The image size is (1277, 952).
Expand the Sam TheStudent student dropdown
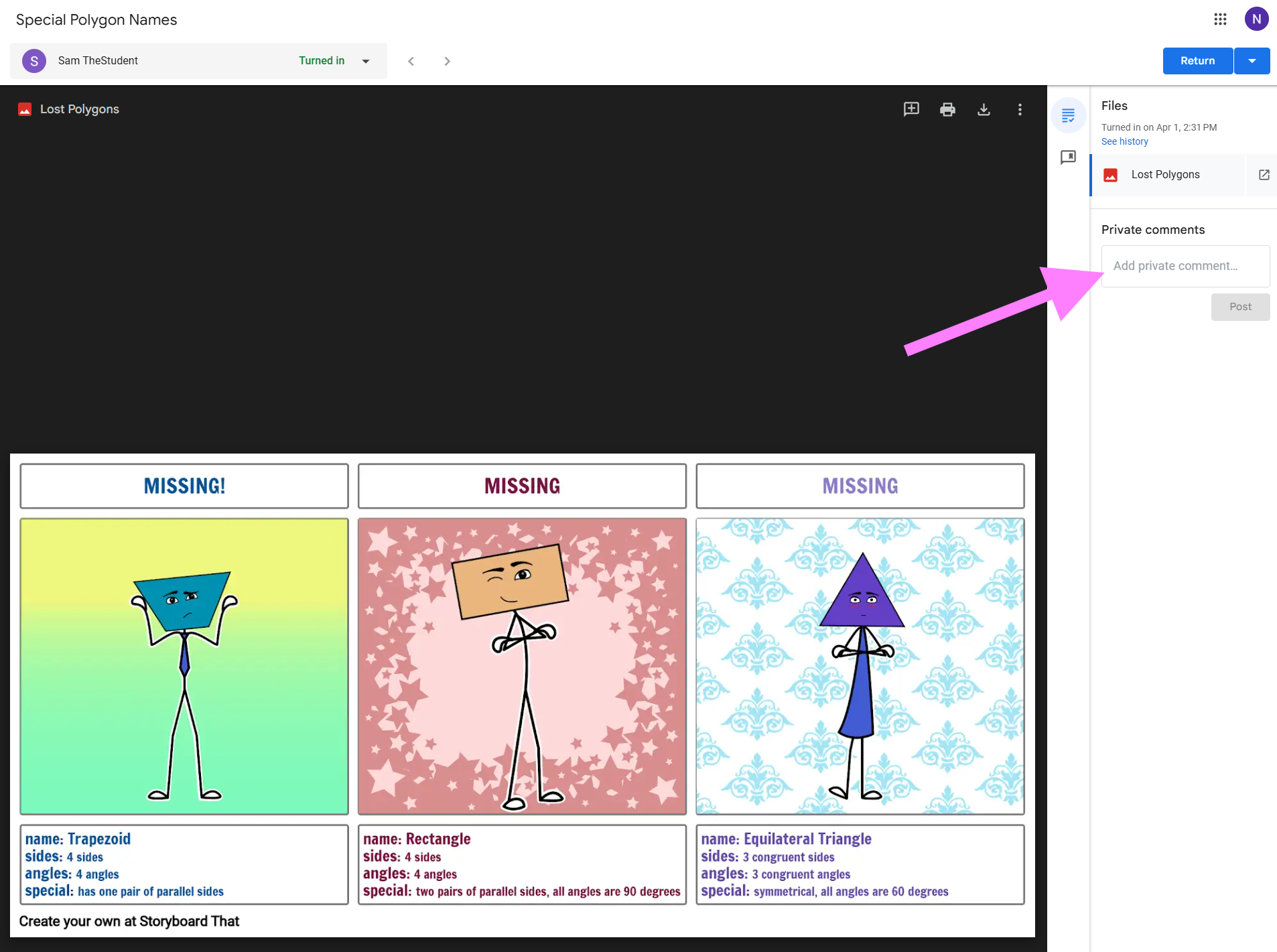pyautogui.click(x=366, y=61)
